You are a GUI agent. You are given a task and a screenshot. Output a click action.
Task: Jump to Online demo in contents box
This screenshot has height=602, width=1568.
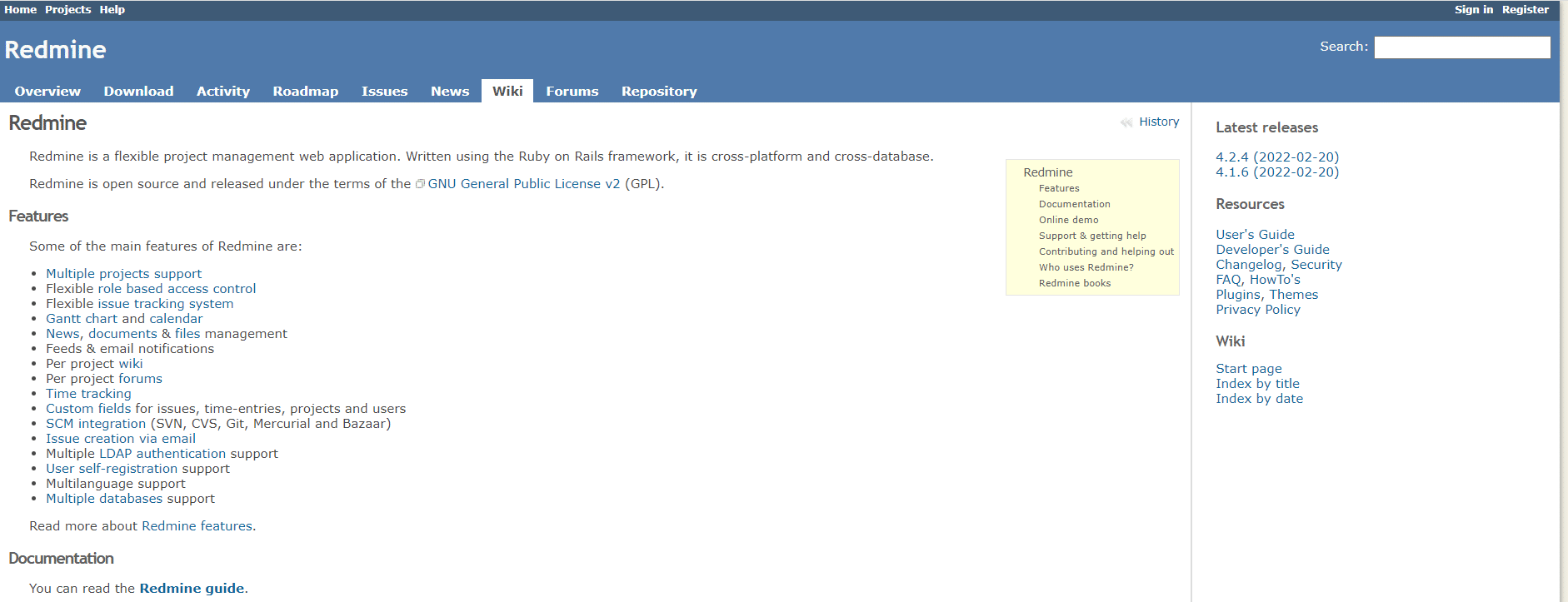coord(1069,221)
